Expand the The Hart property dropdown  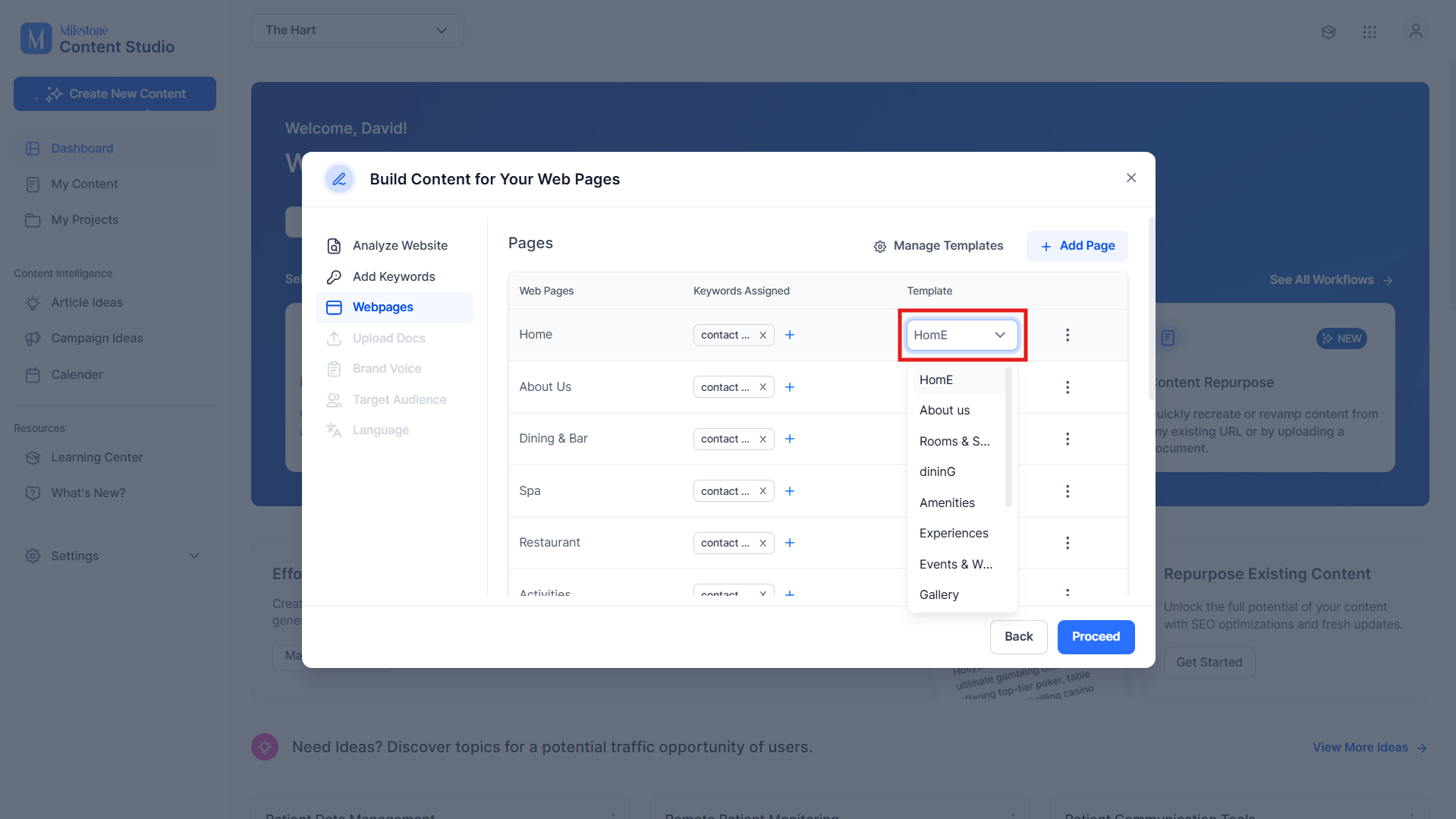coord(357,30)
